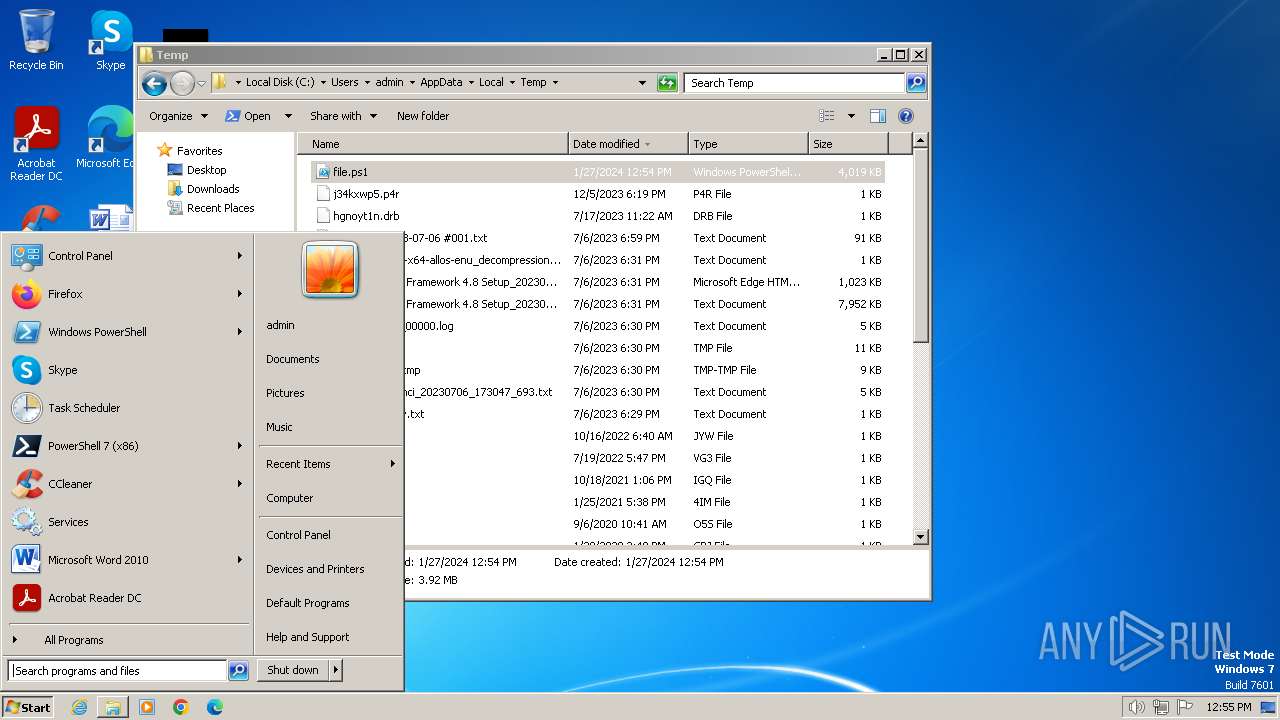Open the Skype desktop shortcut
Viewport: 1280px width, 720px height.
(x=110, y=40)
